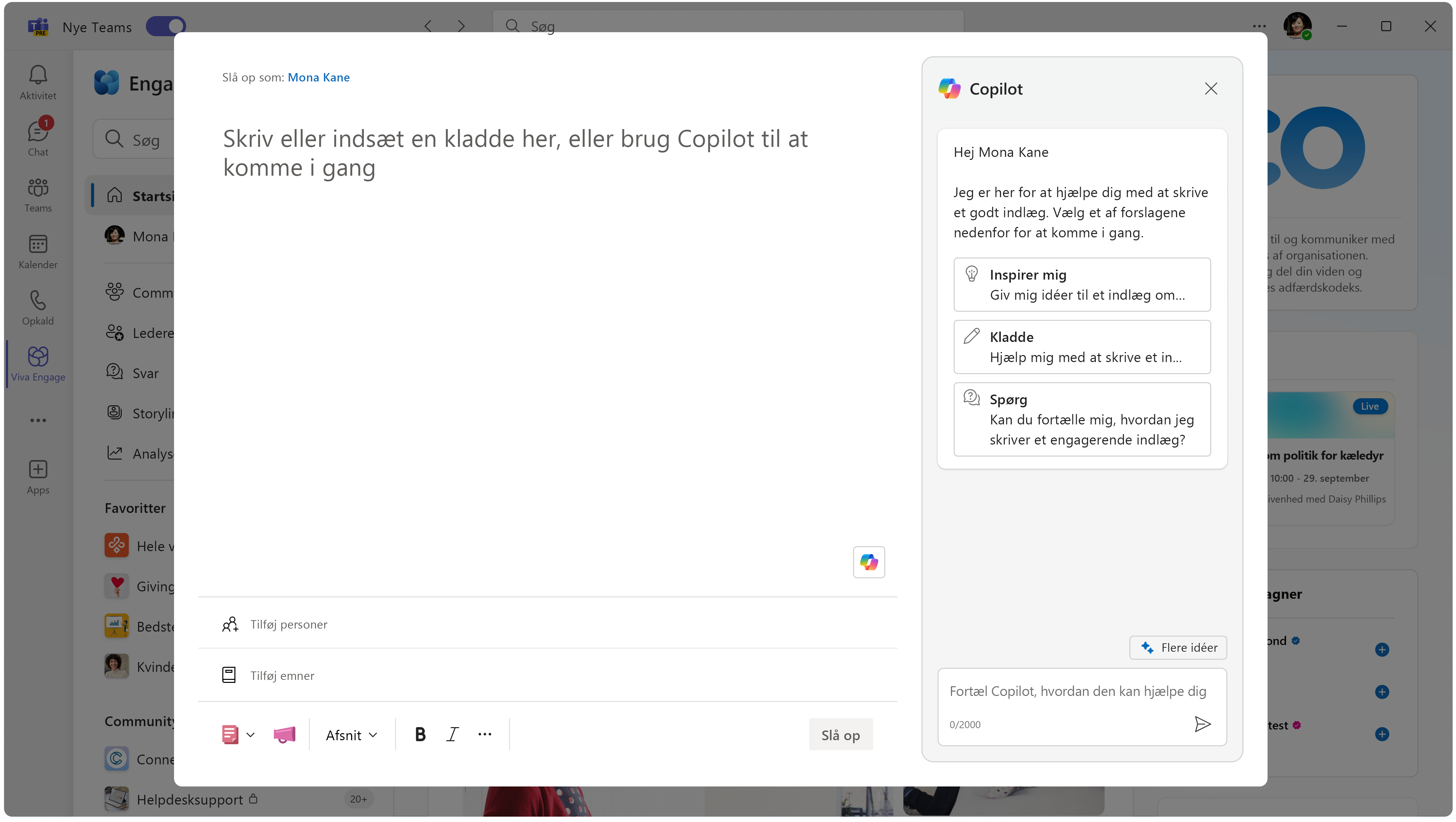Toggle the Nye Teams switch
Image resolution: width=1456 pixels, height=822 pixels.
pyautogui.click(x=166, y=26)
